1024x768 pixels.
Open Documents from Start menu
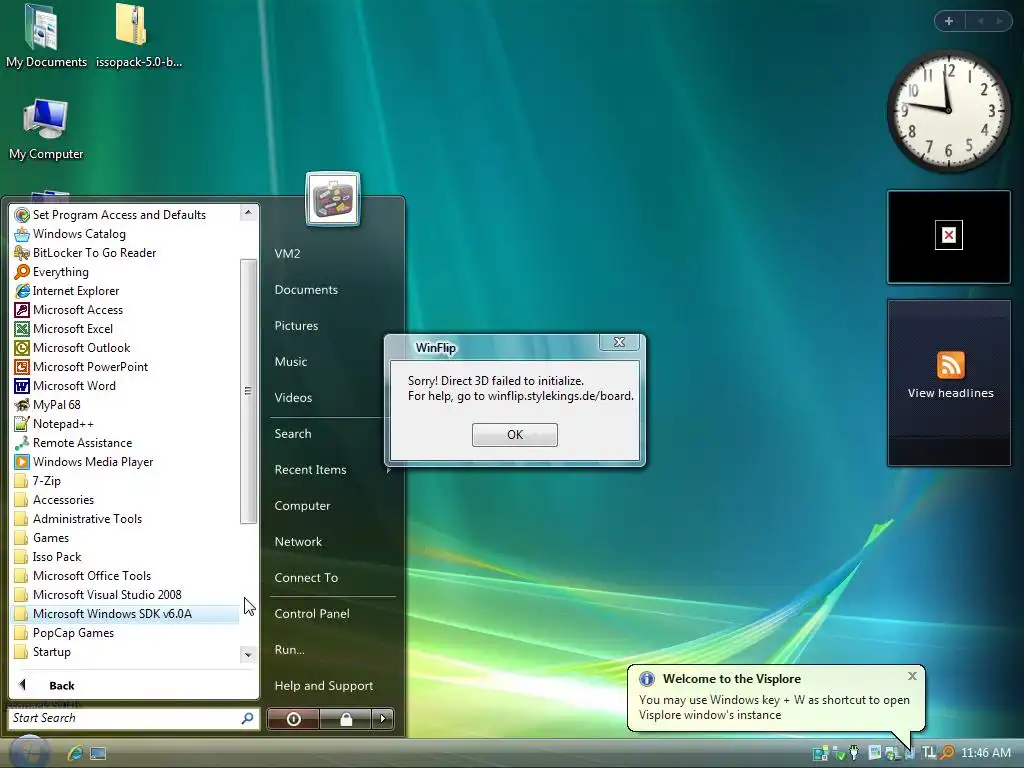pyautogui.click(x=306, y=289)
